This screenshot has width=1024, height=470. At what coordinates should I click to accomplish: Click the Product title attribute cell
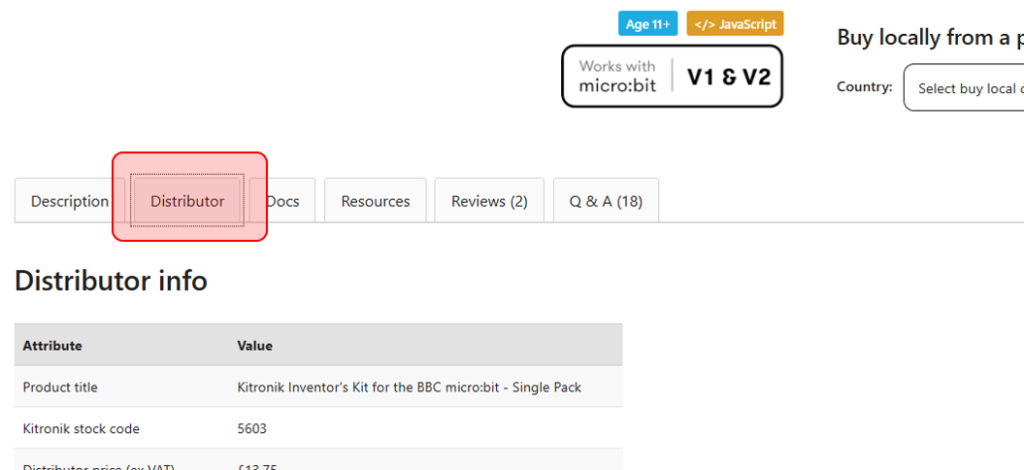(60, 387)
